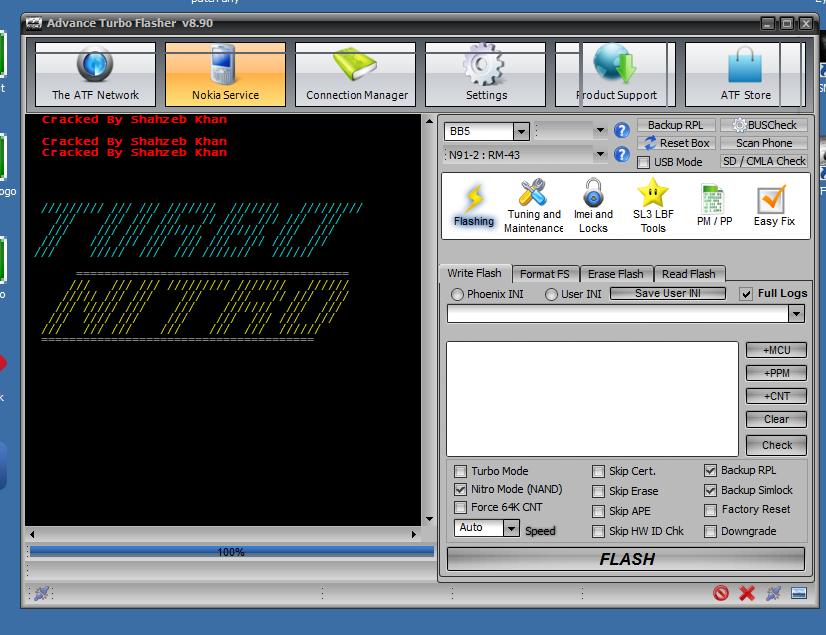Image resolution: width=826 pixels, height=635 pixels.
Task: Click connection plug icon at bottom left
Action: pyautogui.click(x=42, y=593)
